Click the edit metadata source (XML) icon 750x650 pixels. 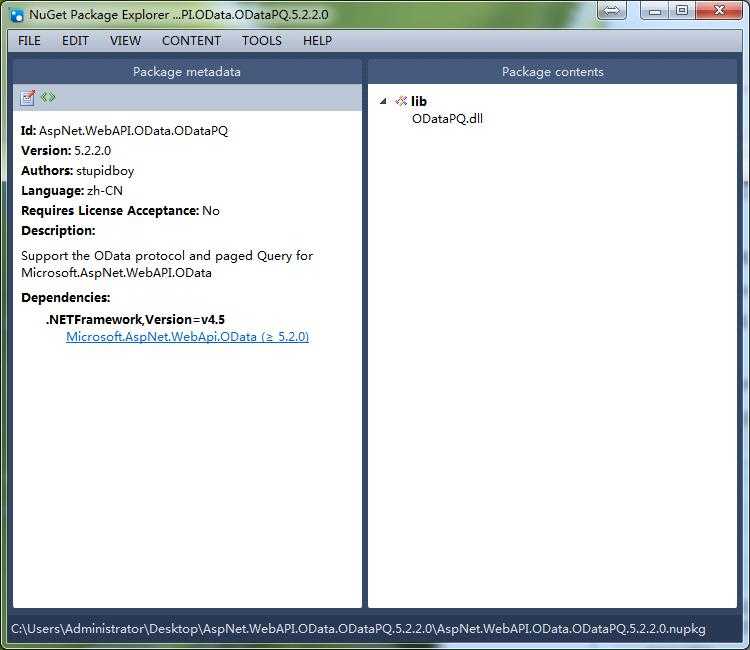click(48, 97)
